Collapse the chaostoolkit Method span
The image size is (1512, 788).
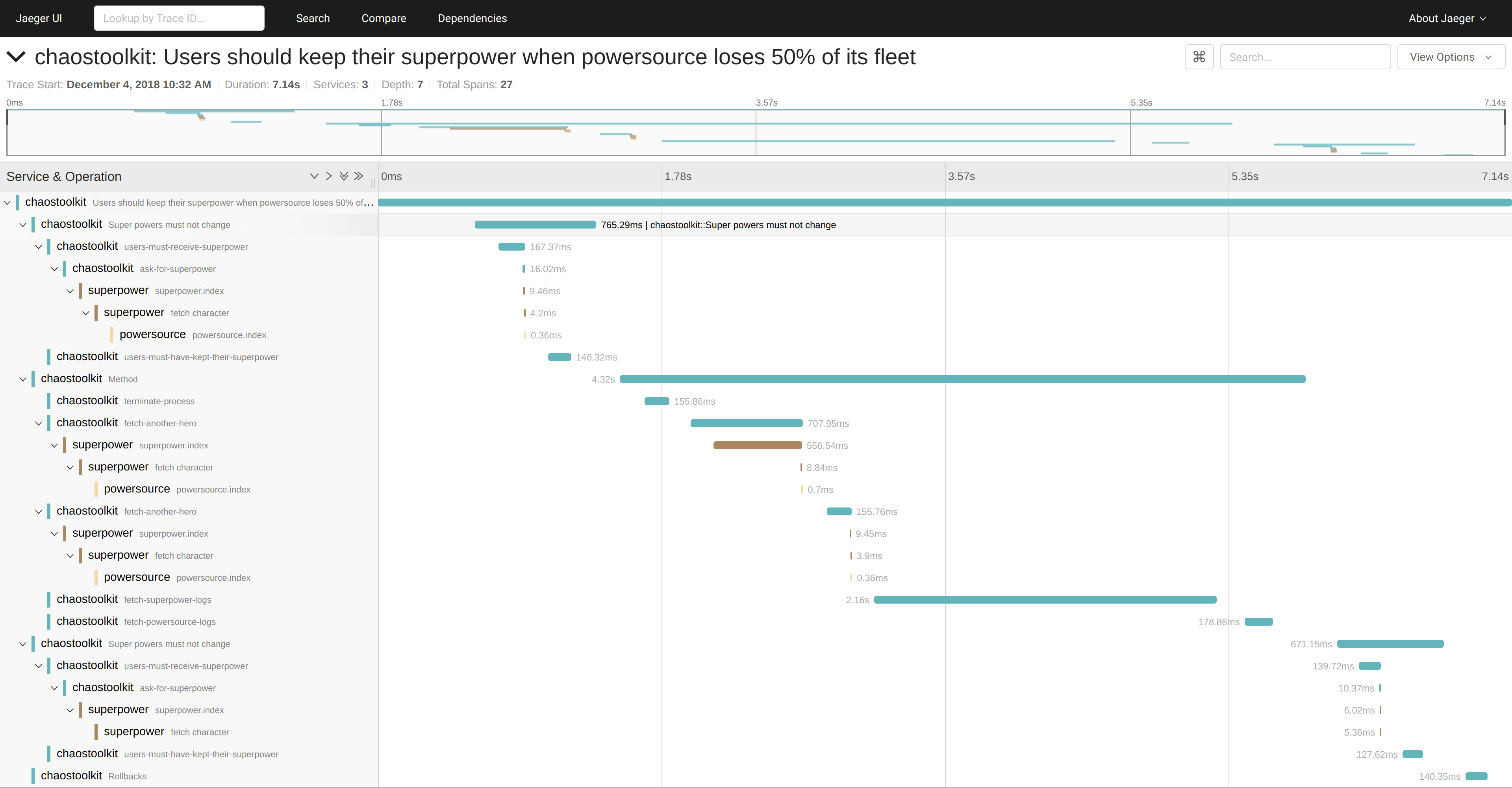[23, 379]
